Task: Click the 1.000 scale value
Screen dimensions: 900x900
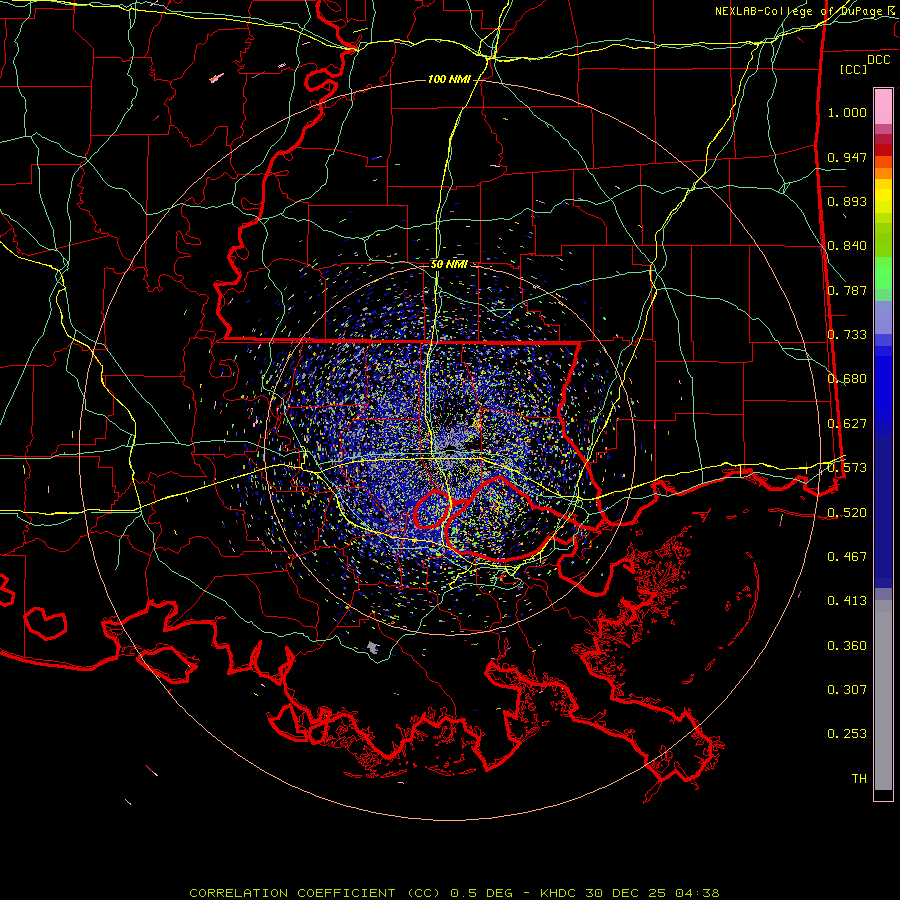Action: click(847, 112)
